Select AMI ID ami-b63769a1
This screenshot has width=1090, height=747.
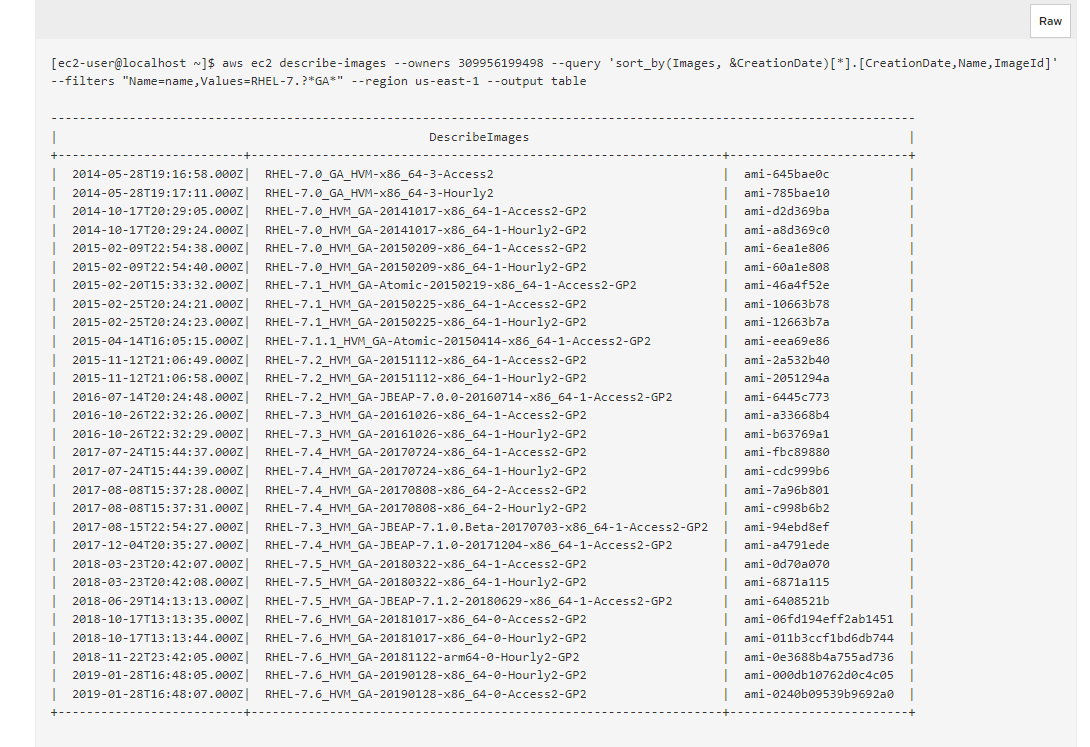[786, 434]
